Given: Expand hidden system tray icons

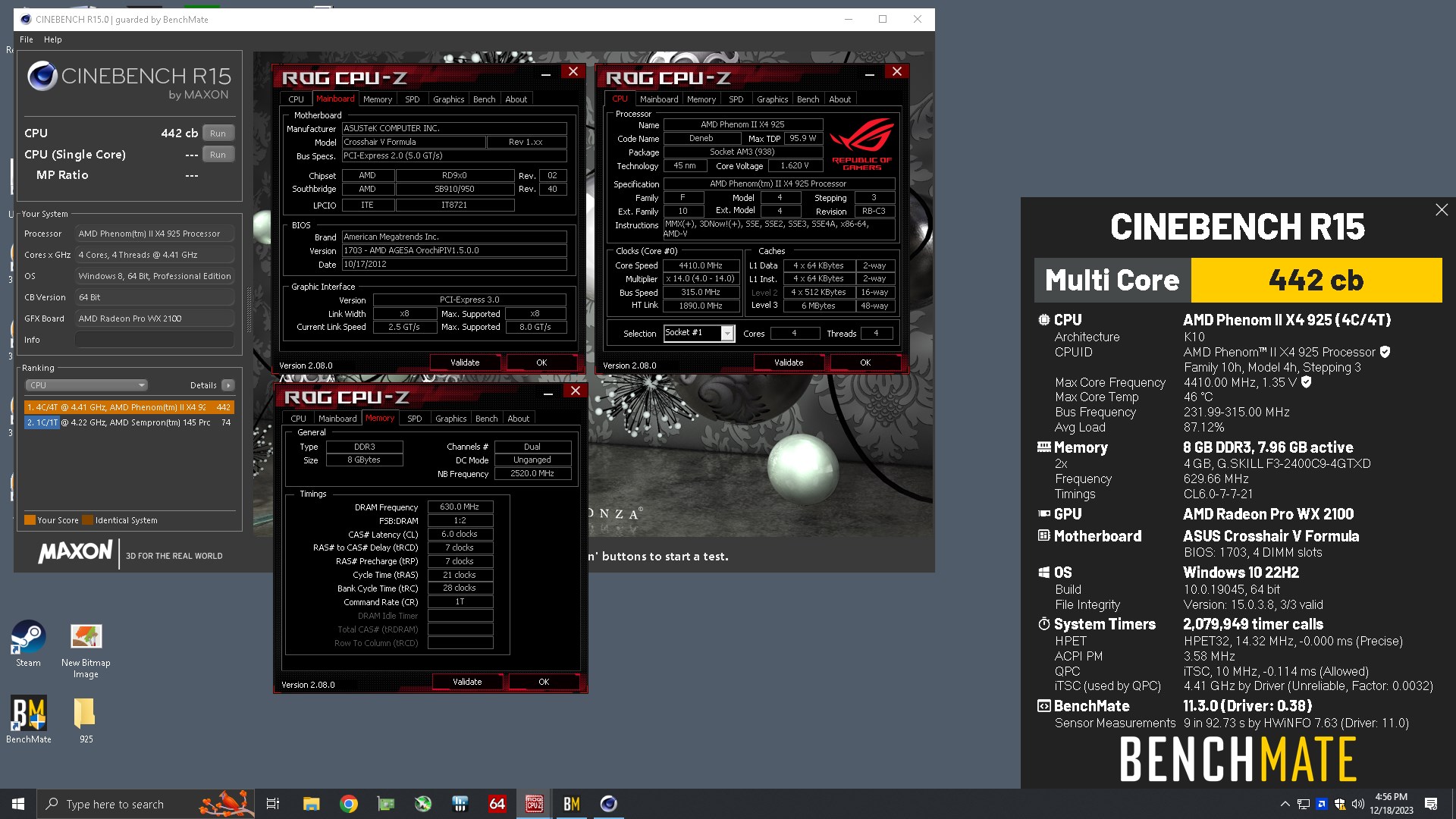Looking at the screenshot, I should coord(1285,804).
